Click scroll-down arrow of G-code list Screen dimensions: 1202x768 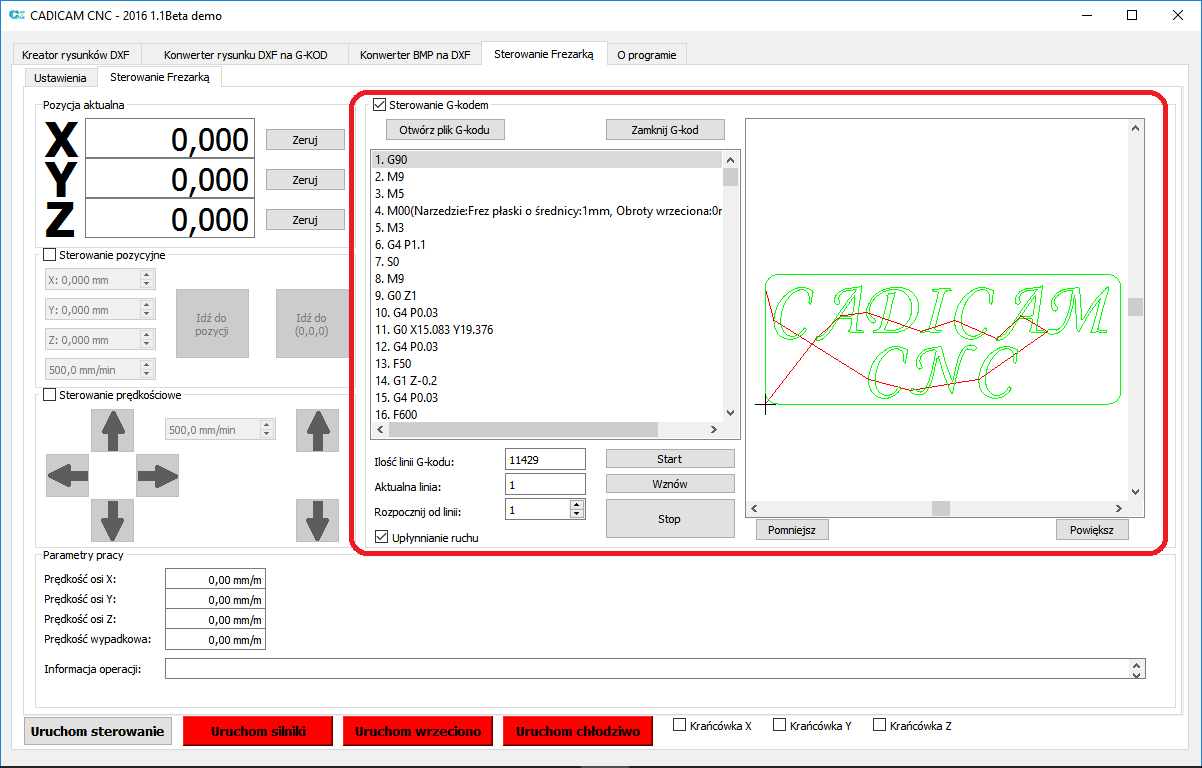click(731, 411)
